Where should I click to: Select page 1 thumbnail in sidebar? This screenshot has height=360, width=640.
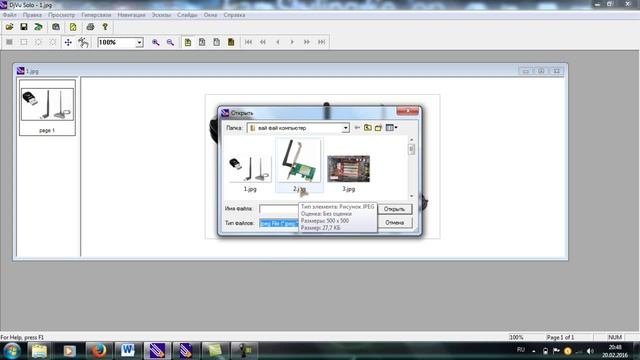[47, 108]
